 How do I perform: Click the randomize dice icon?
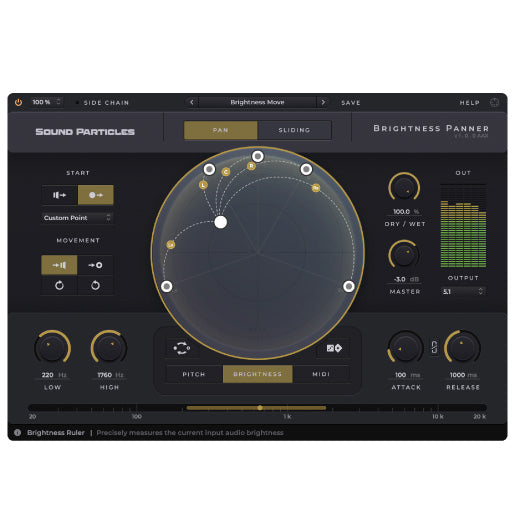click(x=334, y=348)
